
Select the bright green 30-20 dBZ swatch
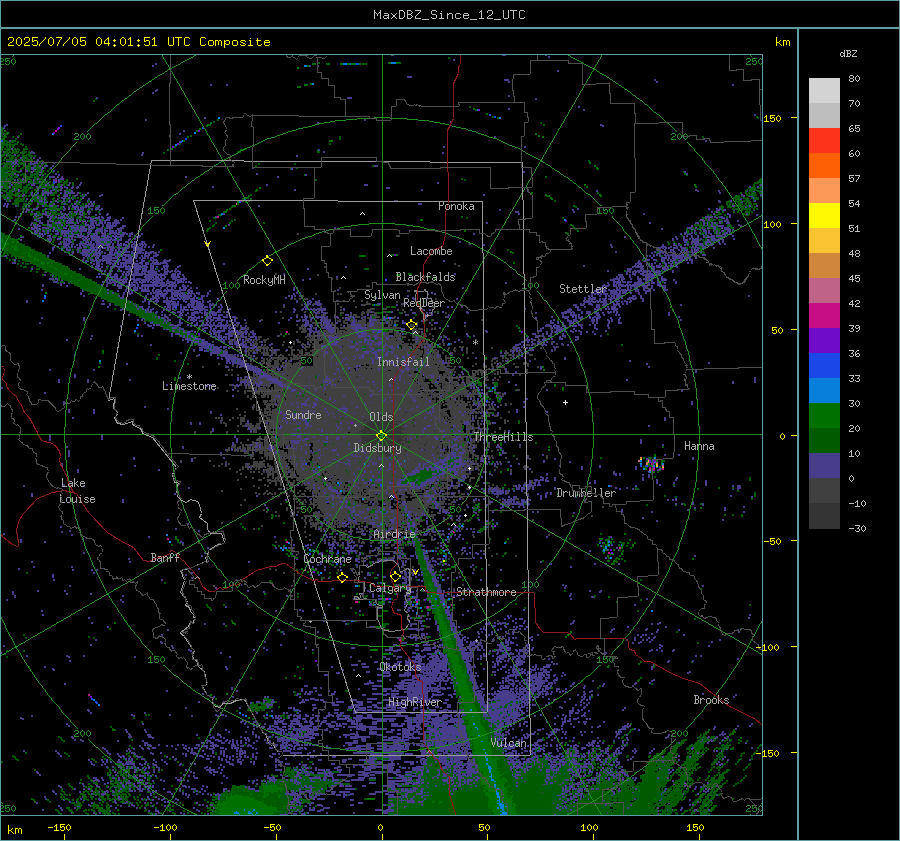click(x=824, y=416)
